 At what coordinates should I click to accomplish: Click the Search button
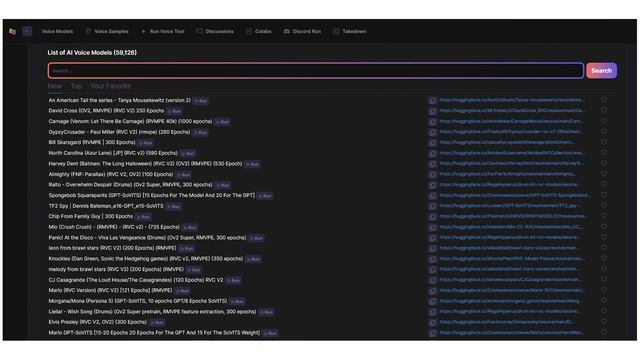pos(601,71)
